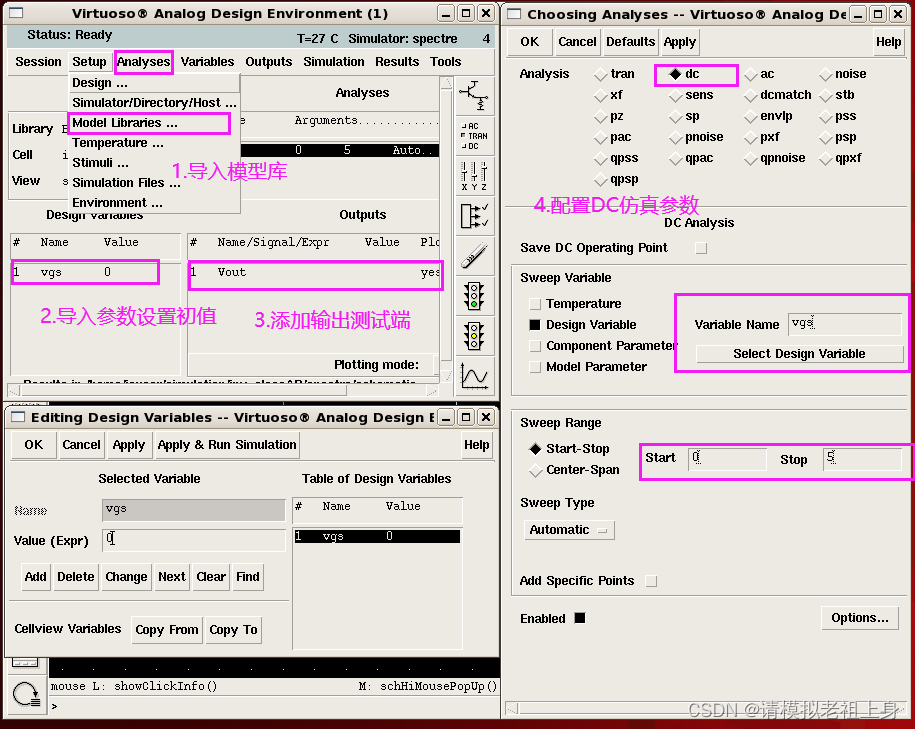915x729 pixels.
Task: Click OK in Choosing Analyses window
Action: point(529,42)
